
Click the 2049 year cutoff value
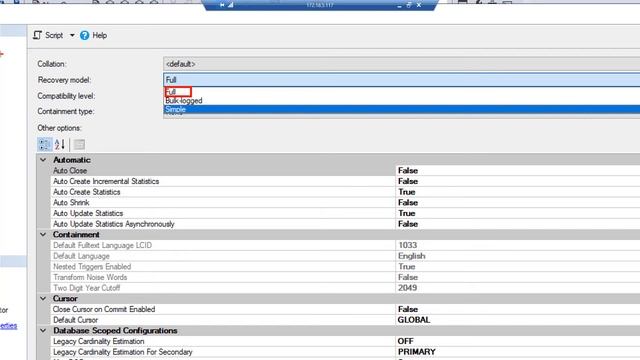coord(407,288)
